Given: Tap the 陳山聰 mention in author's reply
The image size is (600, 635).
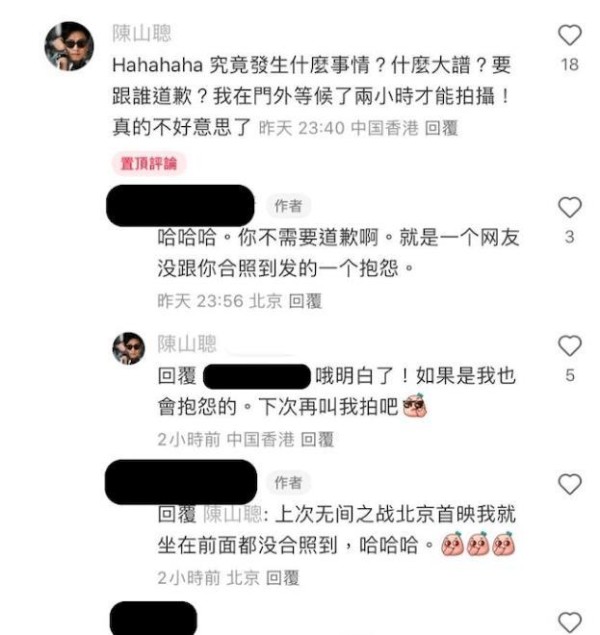Looking at the screenshot, I should pyautogui.click(x=233, y=515).
